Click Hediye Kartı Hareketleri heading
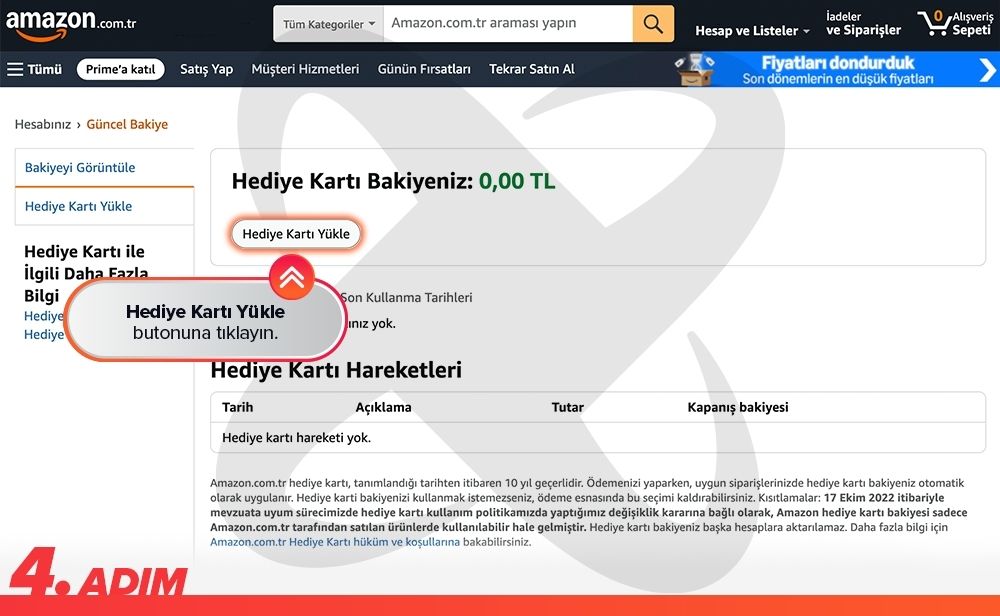 (336, 370)
